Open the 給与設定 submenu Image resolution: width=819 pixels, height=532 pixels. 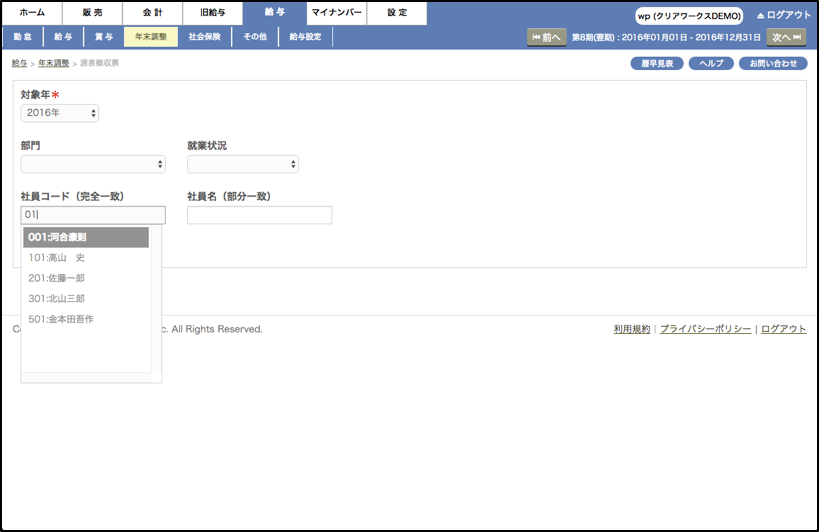[305, 37]
